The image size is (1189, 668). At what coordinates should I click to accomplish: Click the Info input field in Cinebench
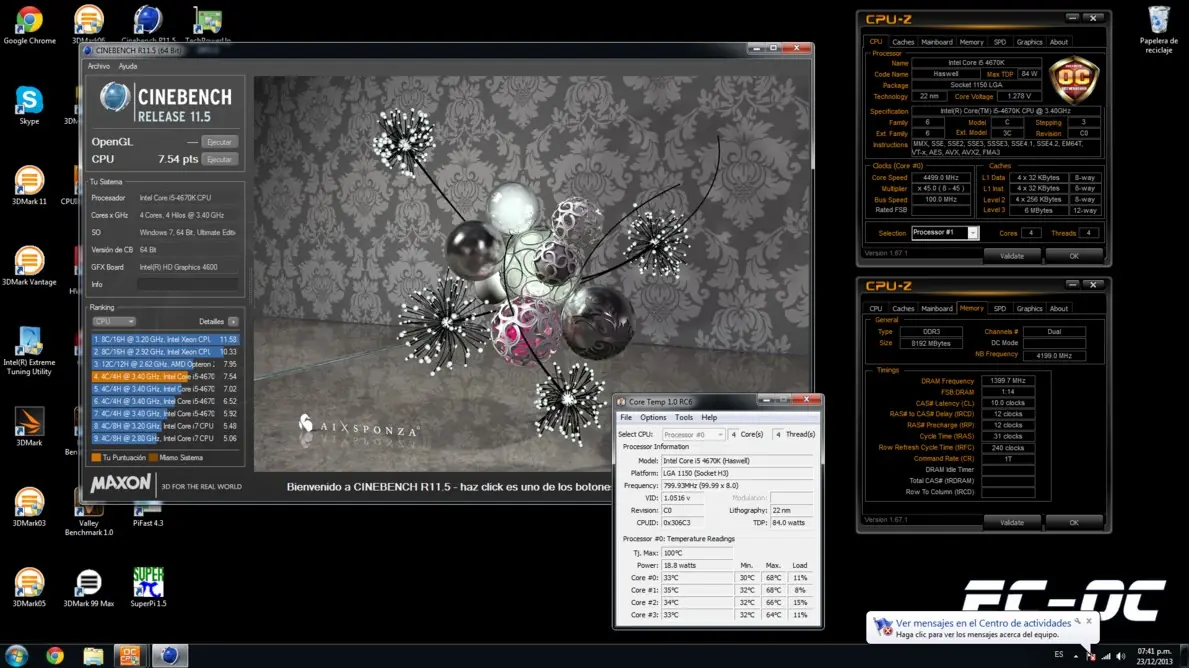pyautogui.click(x=187, y=284)
